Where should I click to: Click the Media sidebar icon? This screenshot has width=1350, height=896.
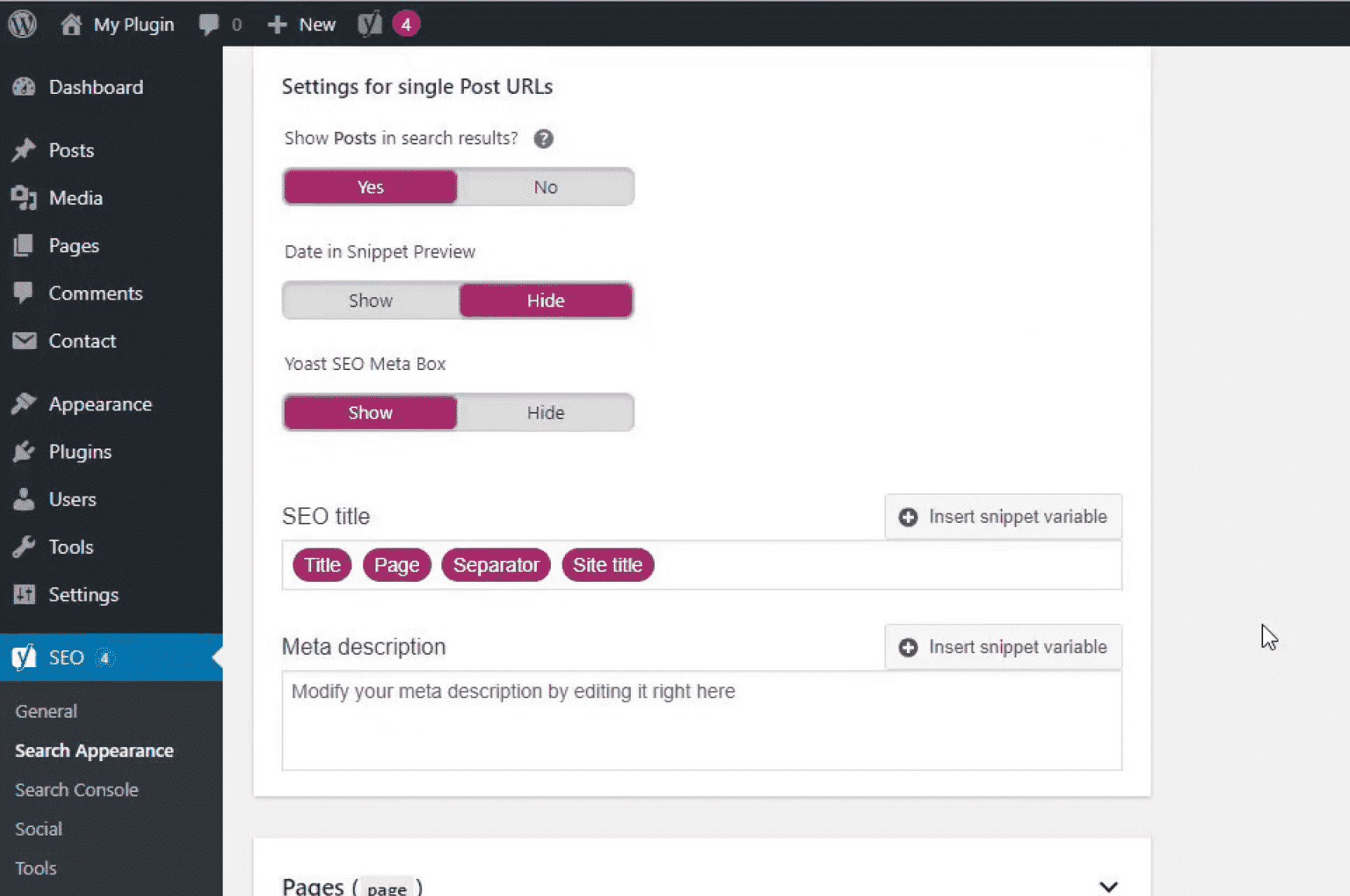point(24,199)
